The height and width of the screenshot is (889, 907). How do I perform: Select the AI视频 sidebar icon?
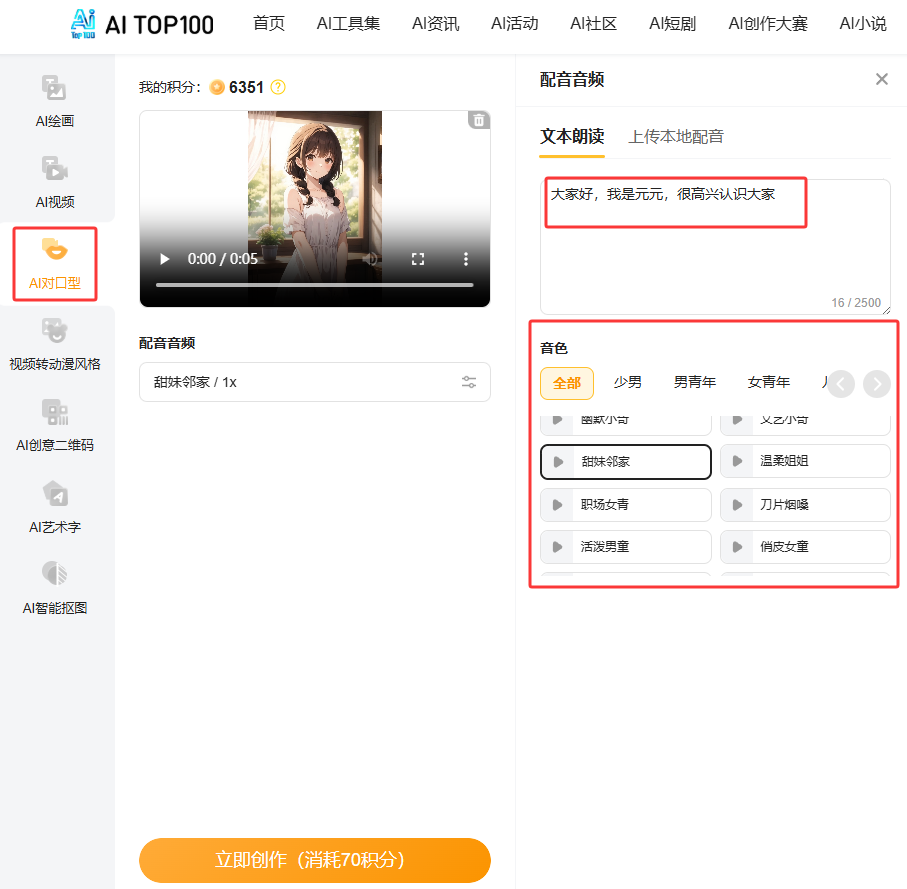coord(54,182)
